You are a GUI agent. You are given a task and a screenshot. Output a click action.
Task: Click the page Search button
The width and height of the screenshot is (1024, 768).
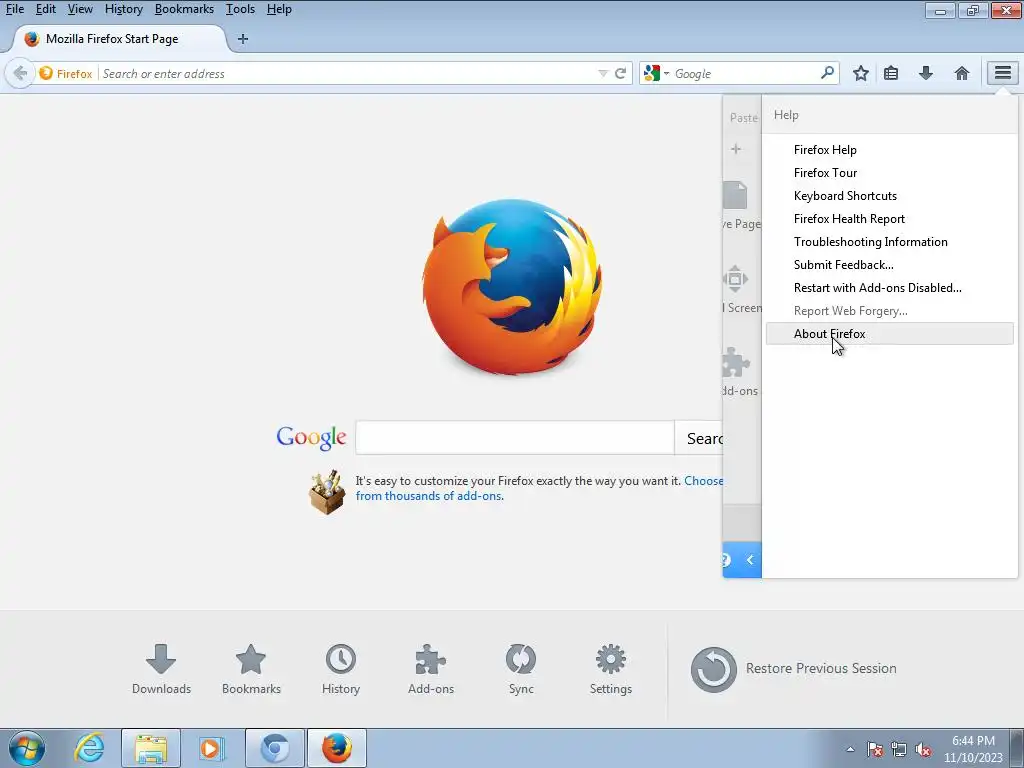[699, 438]
